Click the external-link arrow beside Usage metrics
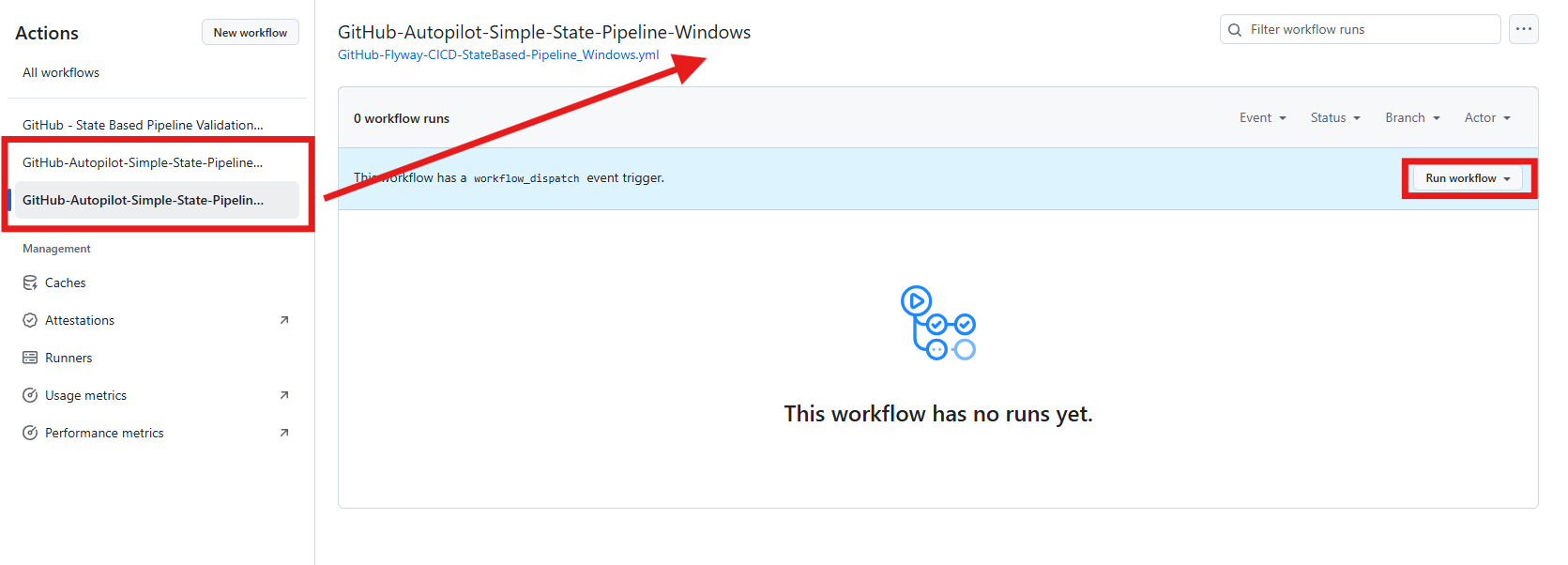This screenshot has height=565, width=1568. 284,395
